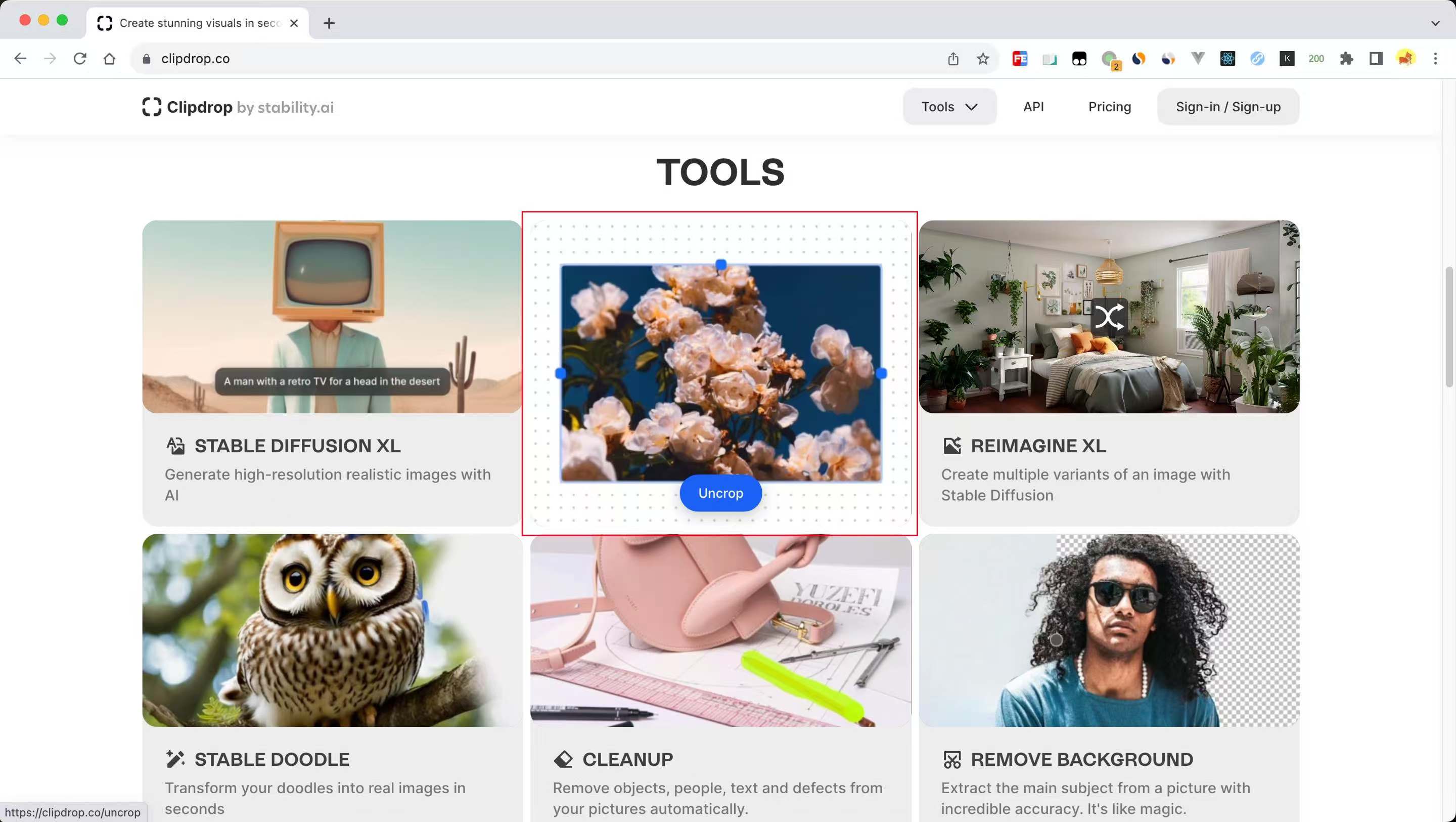Click the Clipdrop logo icon
Screen dimensions: 1456x822
[152, 107]
